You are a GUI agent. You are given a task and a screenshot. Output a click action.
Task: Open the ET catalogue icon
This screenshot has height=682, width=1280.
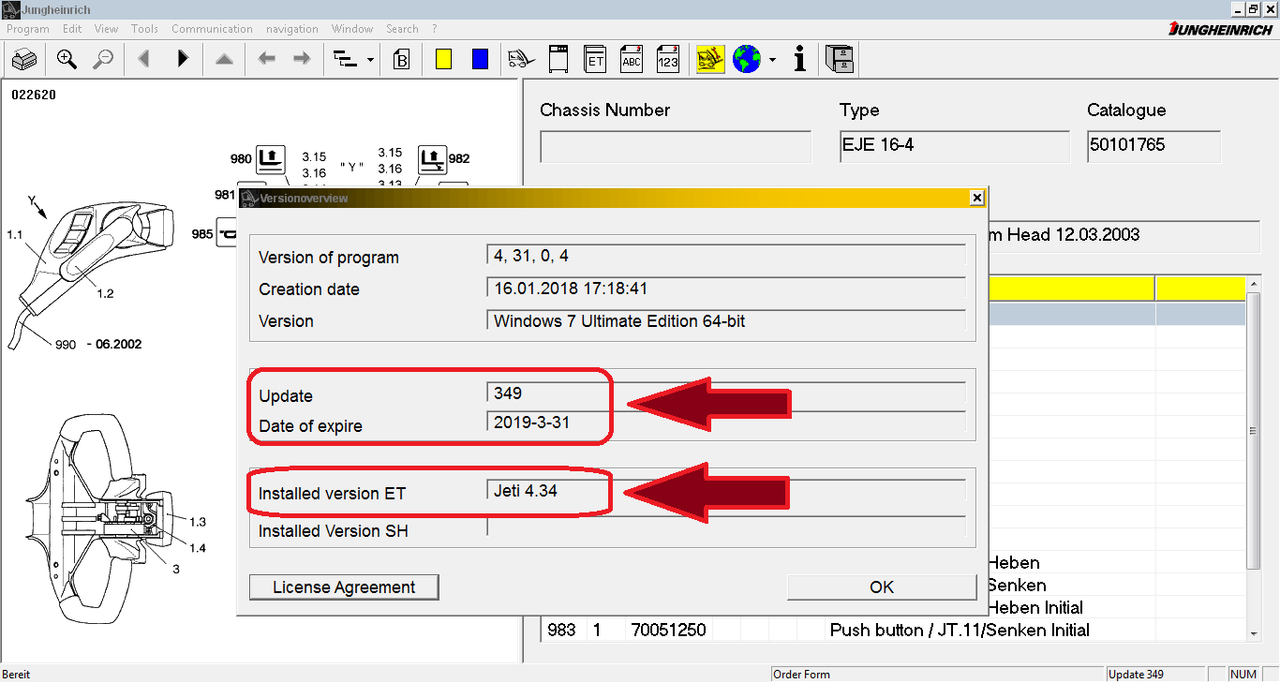click(x=595, y=60)
